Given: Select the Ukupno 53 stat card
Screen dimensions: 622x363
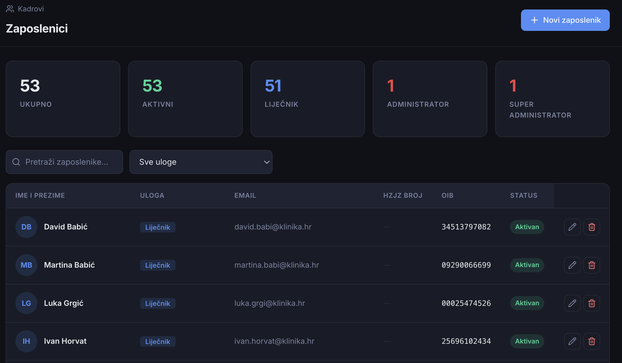Looking at the screenshot, I should pos(63,99).
